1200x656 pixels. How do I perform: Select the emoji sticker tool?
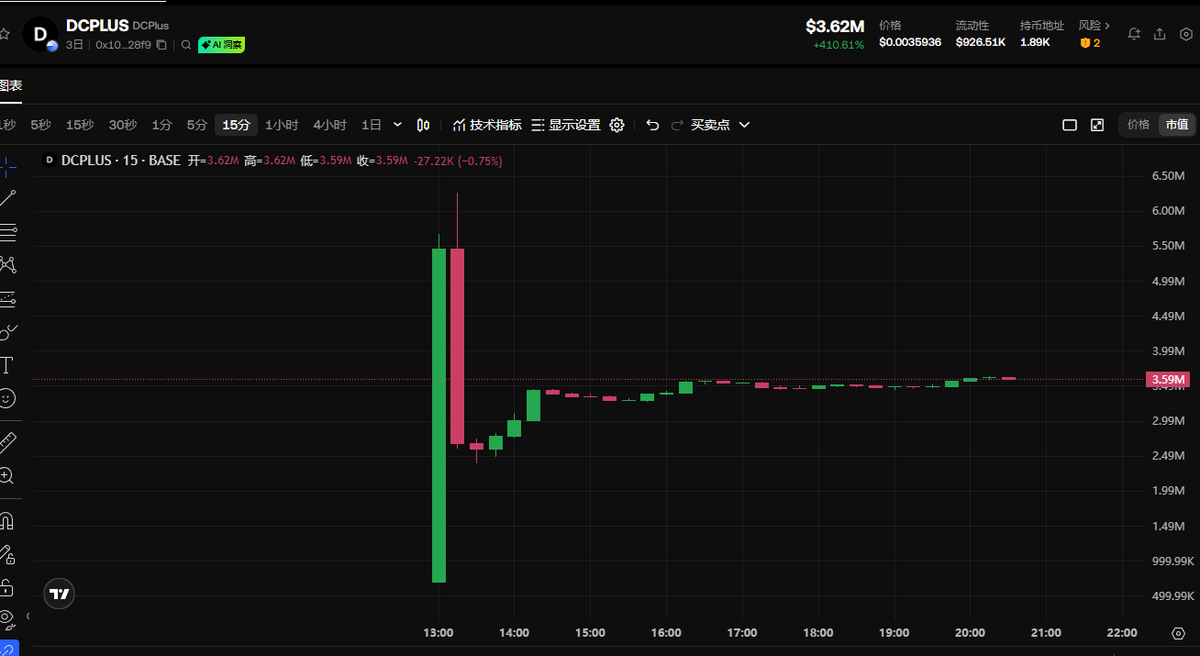[6, 398]
